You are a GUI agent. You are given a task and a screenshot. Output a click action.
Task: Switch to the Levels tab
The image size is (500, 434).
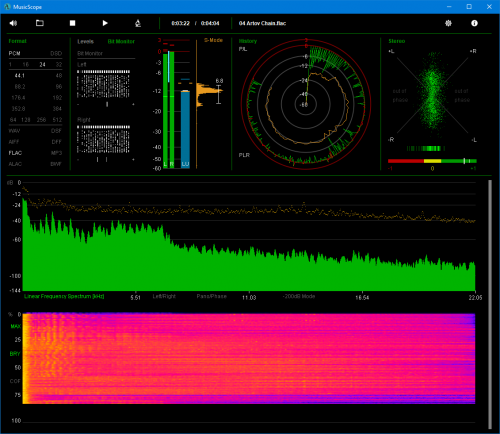click(x=85, y=41)
